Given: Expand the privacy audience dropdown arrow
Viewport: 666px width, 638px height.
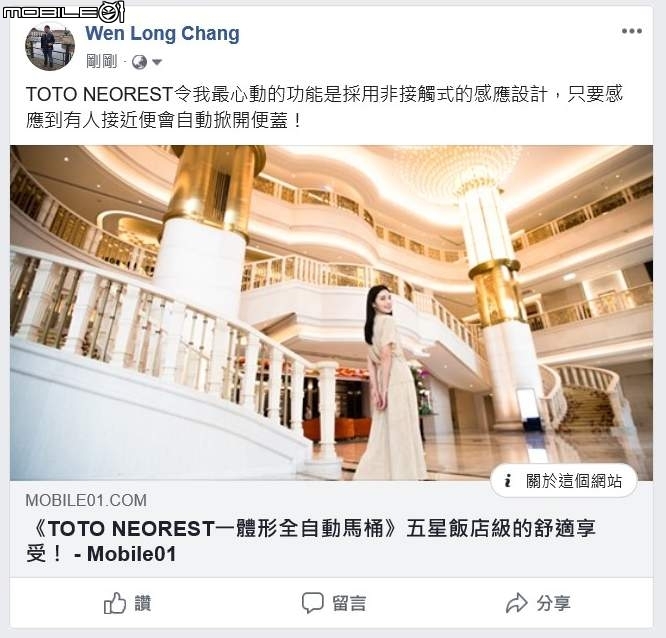Looking at the screenshot, I should [157, 62].
